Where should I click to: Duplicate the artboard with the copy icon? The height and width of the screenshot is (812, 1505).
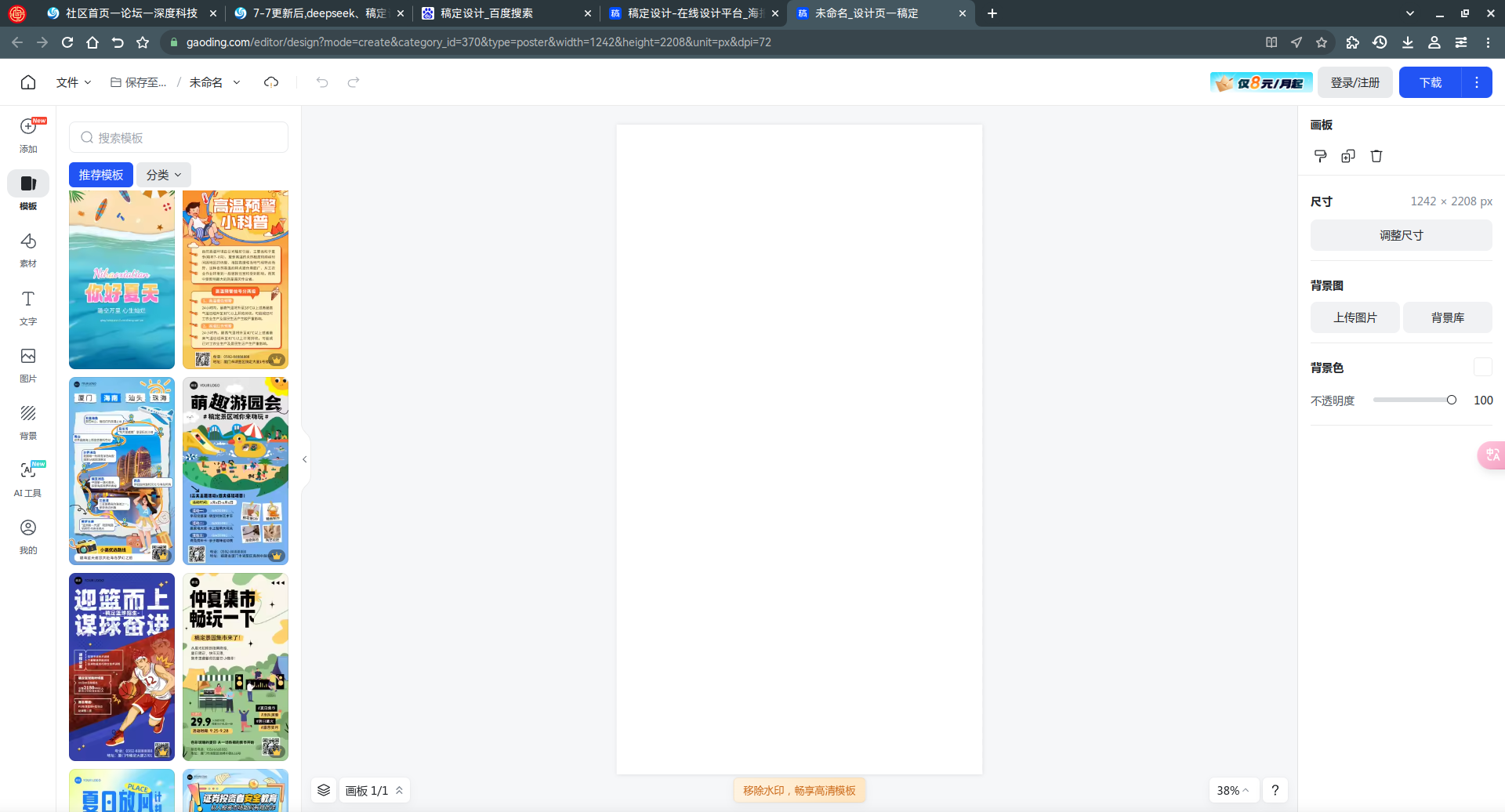pos(1348,156)
